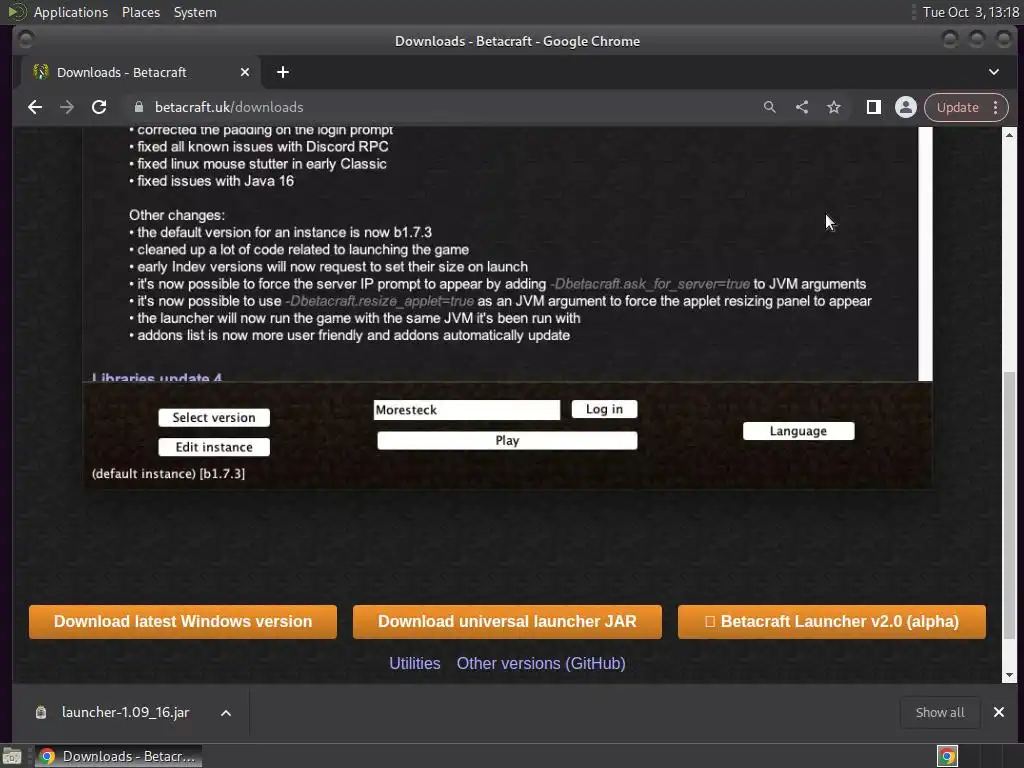Click the Log in button
Image resolution: width=1024 pixels, height=768 pixels.
click(604, 409)
